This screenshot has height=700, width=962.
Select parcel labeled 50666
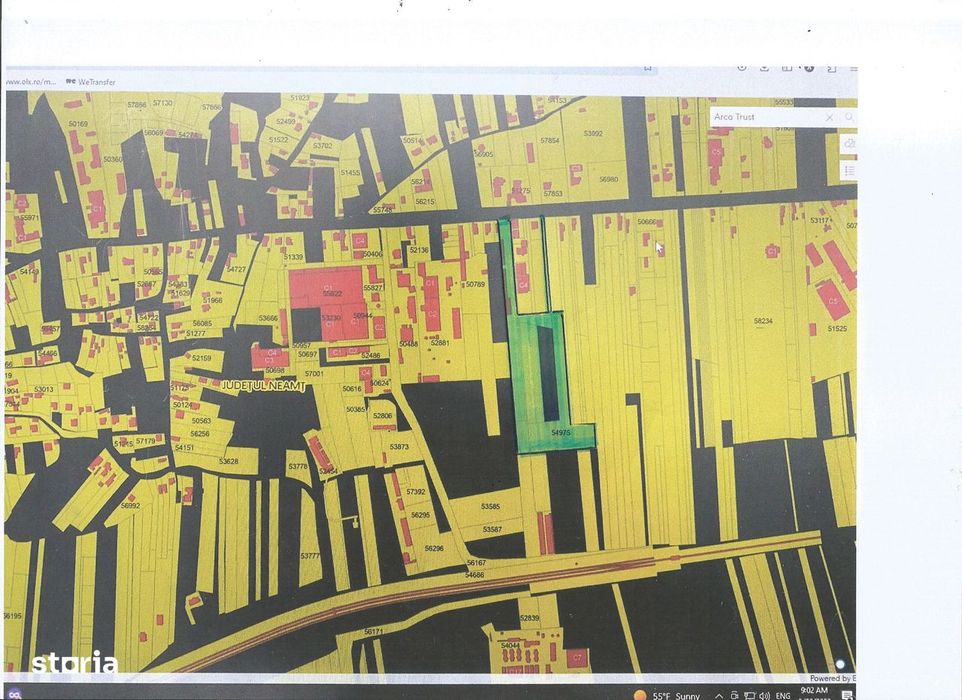647,222
